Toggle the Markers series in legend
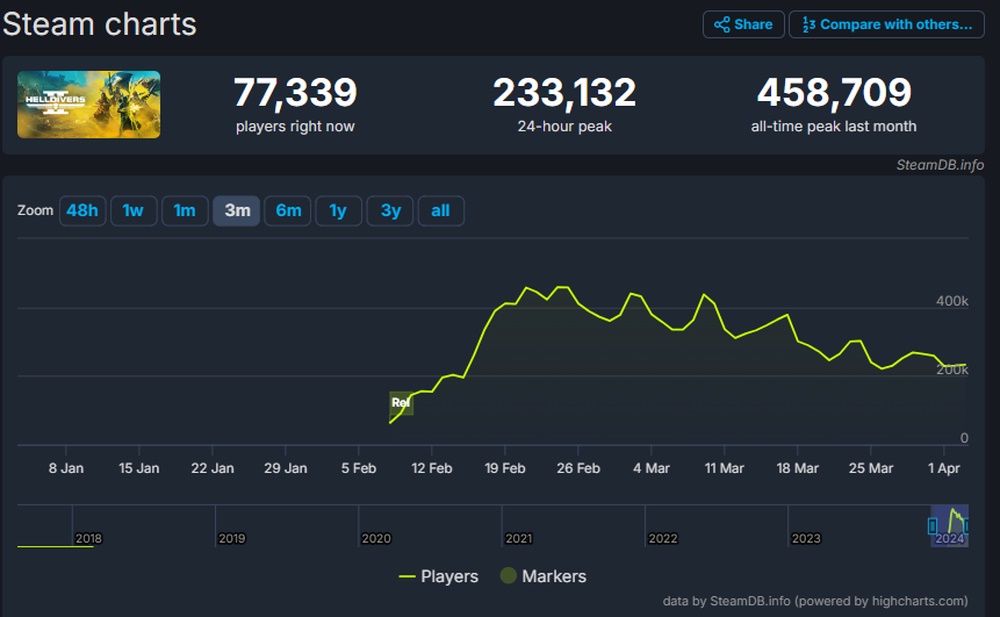This screenshot has height=617, width=1000. [543, 576]
